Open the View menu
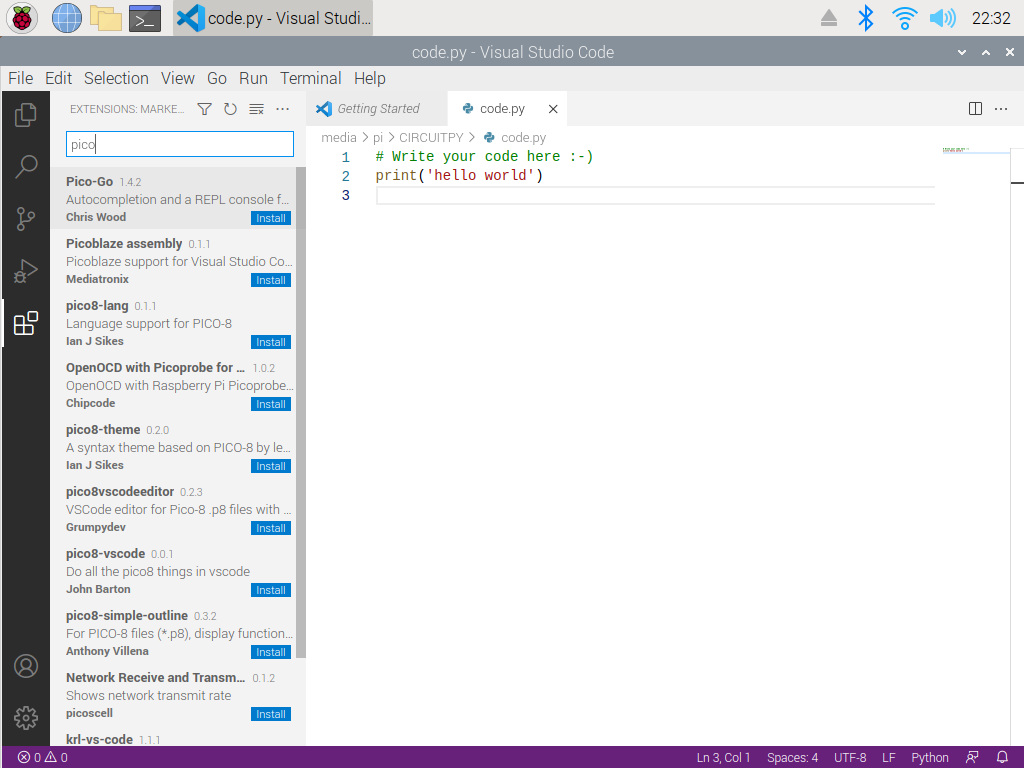This screenshot has width=1024, height=768. click(178, 78)
